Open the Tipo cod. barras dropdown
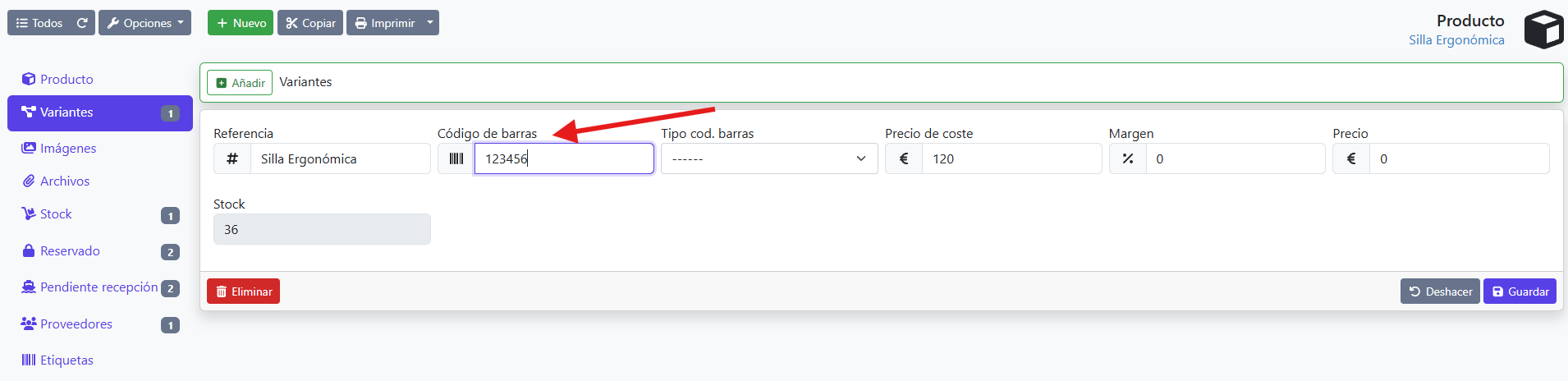 click(x=769, y=158)
